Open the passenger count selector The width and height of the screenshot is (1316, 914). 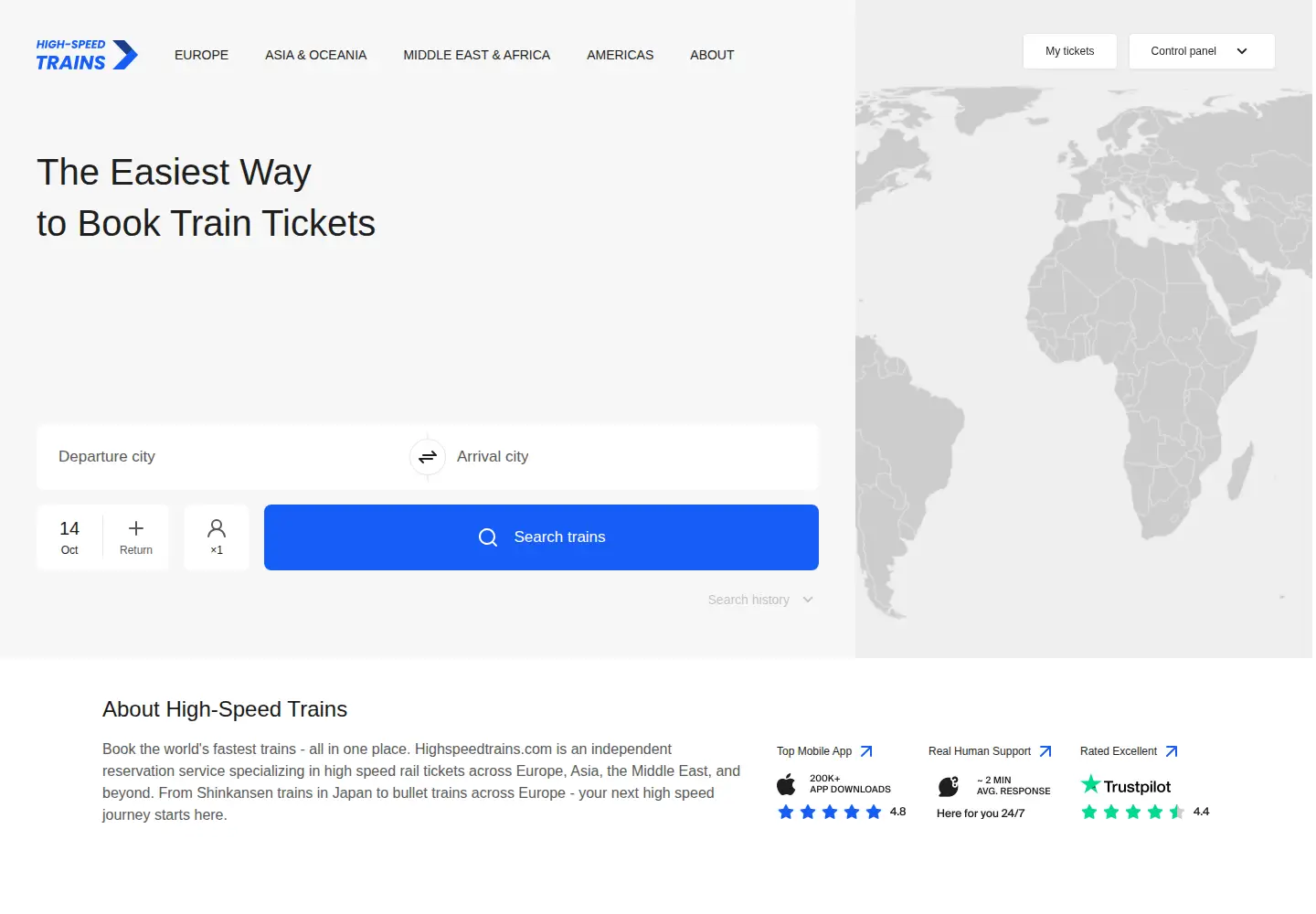click(217, 537)
